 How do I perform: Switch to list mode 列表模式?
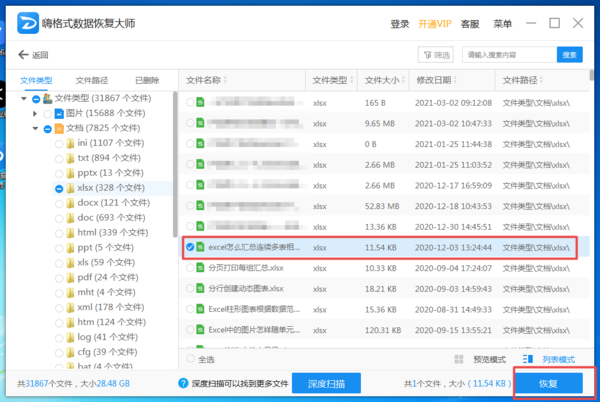coord(551,359)
